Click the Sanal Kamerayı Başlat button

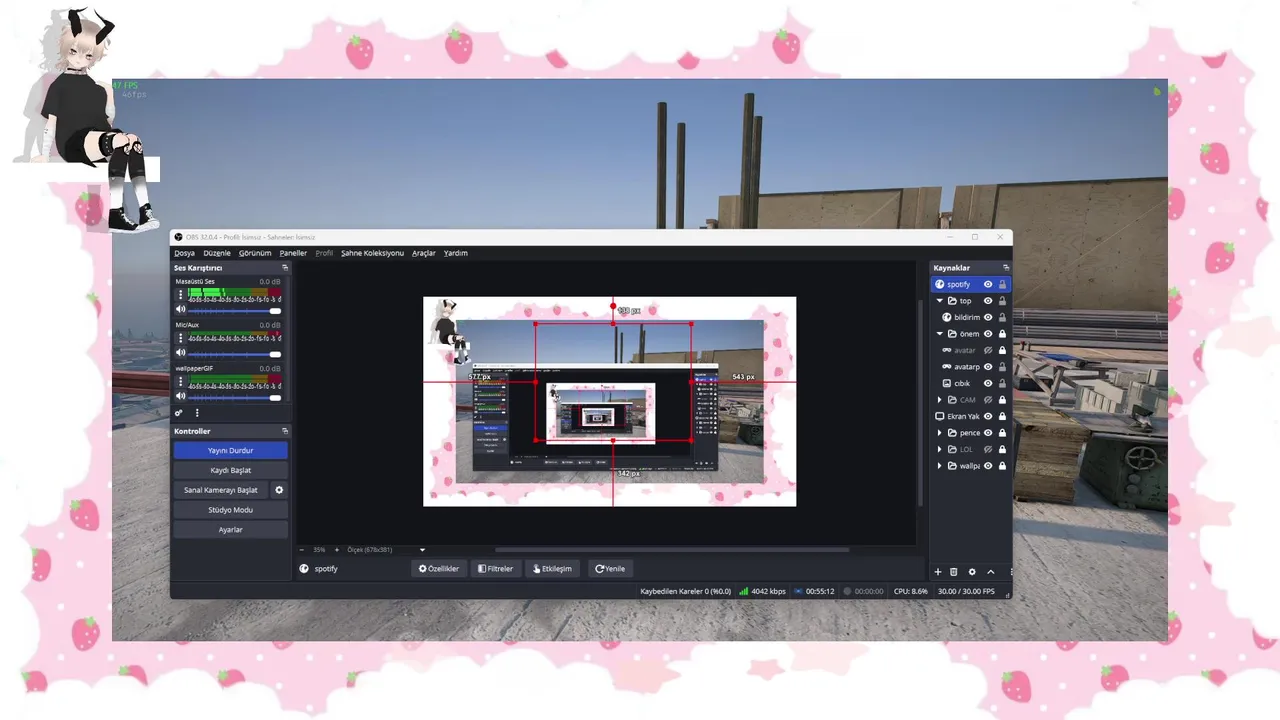(x=221, y=490)
